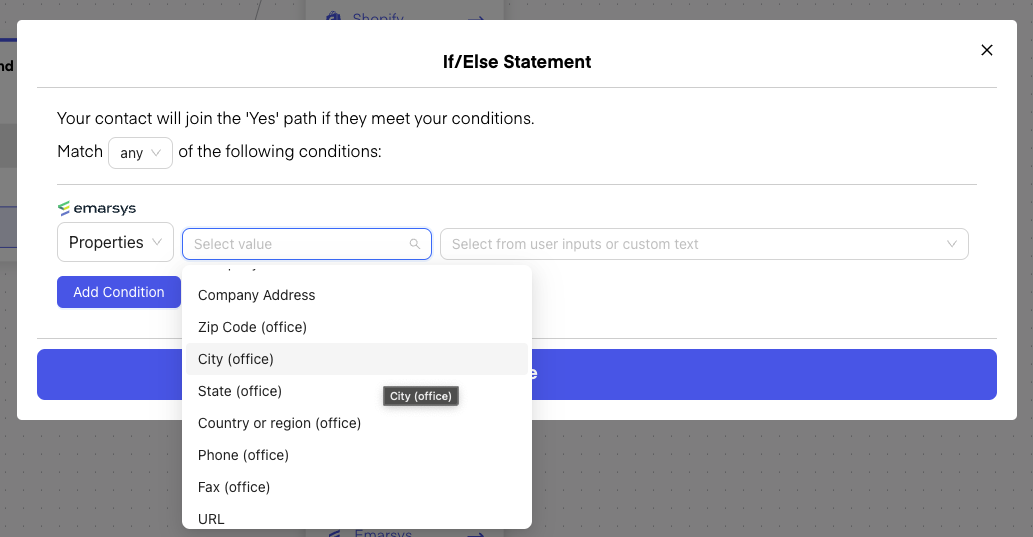Click the Emarsys node icon at bottom
This screenshot has height=537, width=1033.
(x=336, y=533)
